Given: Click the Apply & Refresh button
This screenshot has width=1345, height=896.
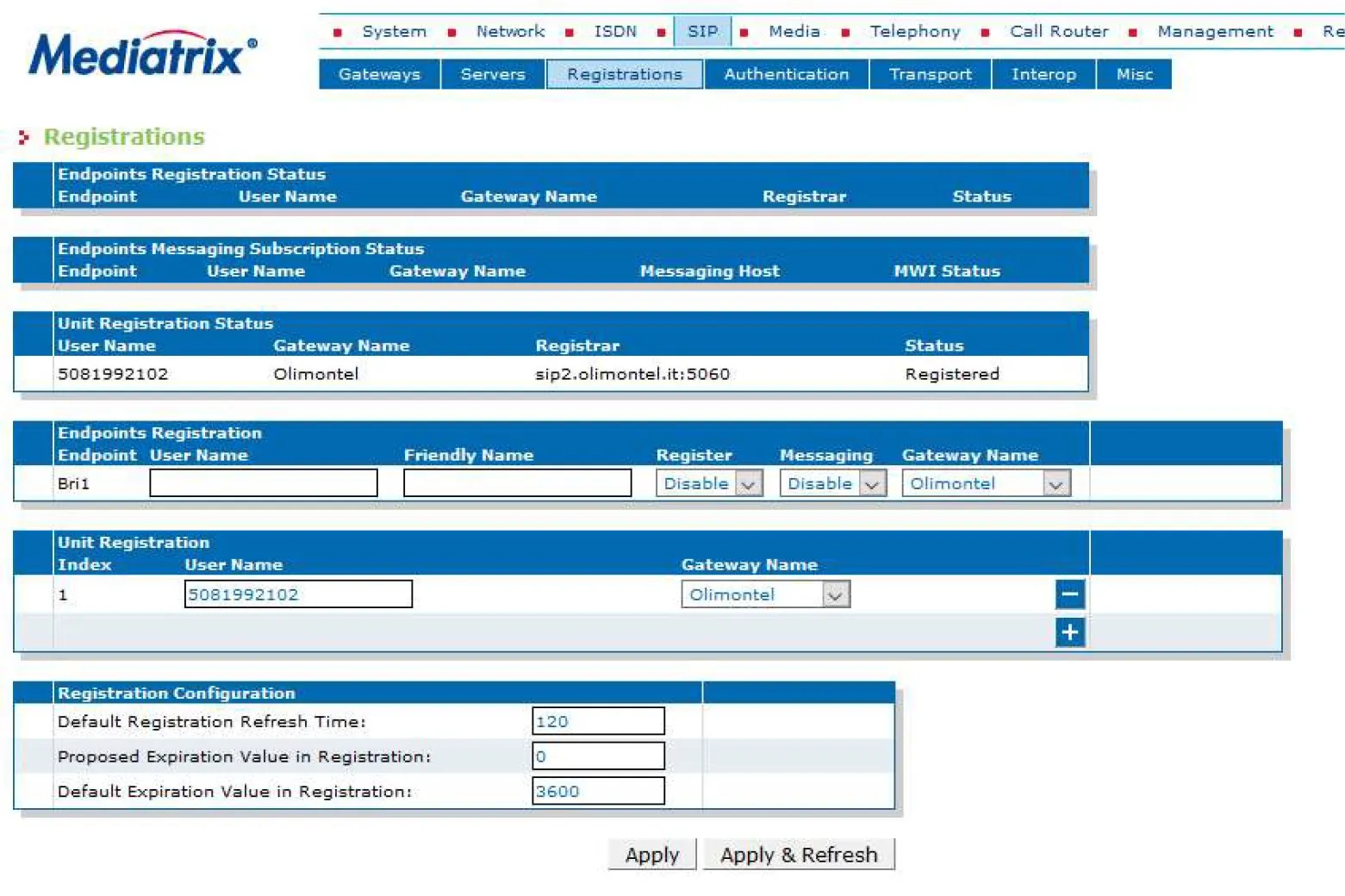Looking at the screenshot, I should 799,855.
